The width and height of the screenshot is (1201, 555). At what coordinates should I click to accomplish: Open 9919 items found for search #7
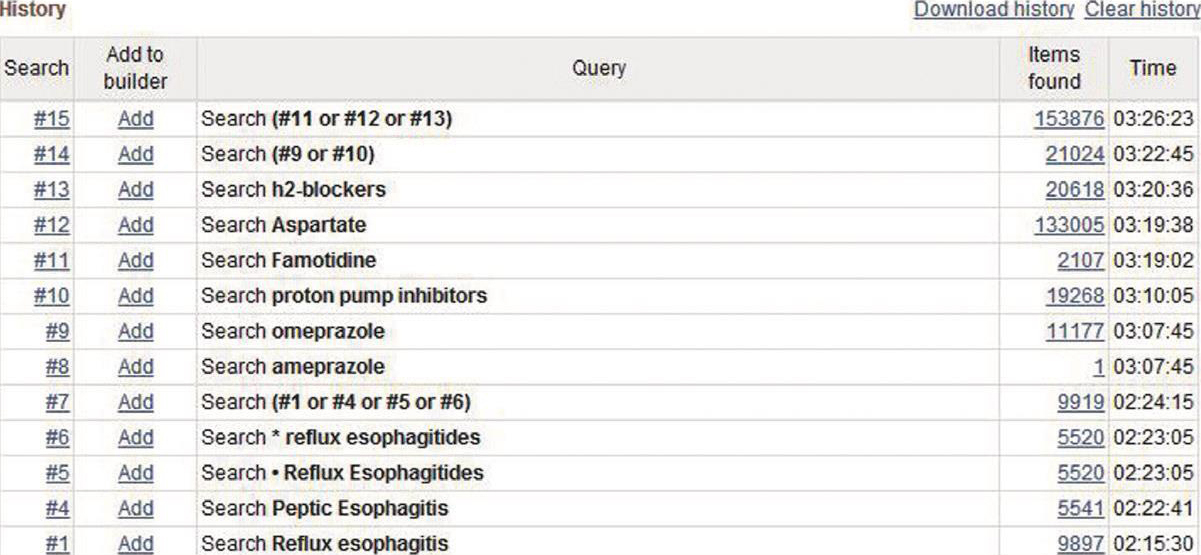point(1080,402)
